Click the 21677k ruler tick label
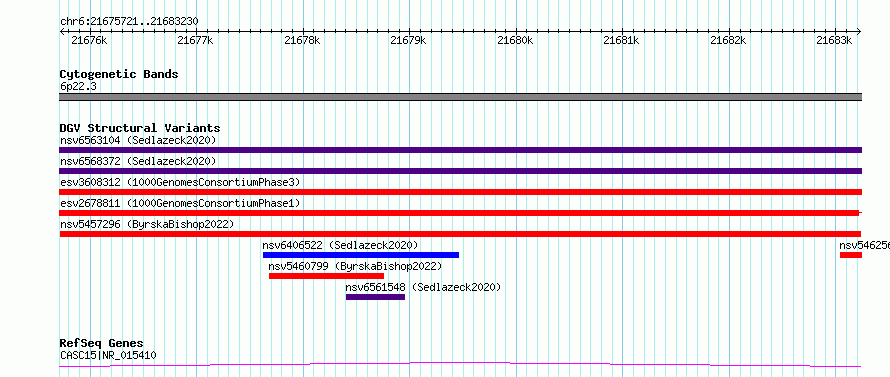This screenshot has height=377, width=890. (x=195, y=40)
